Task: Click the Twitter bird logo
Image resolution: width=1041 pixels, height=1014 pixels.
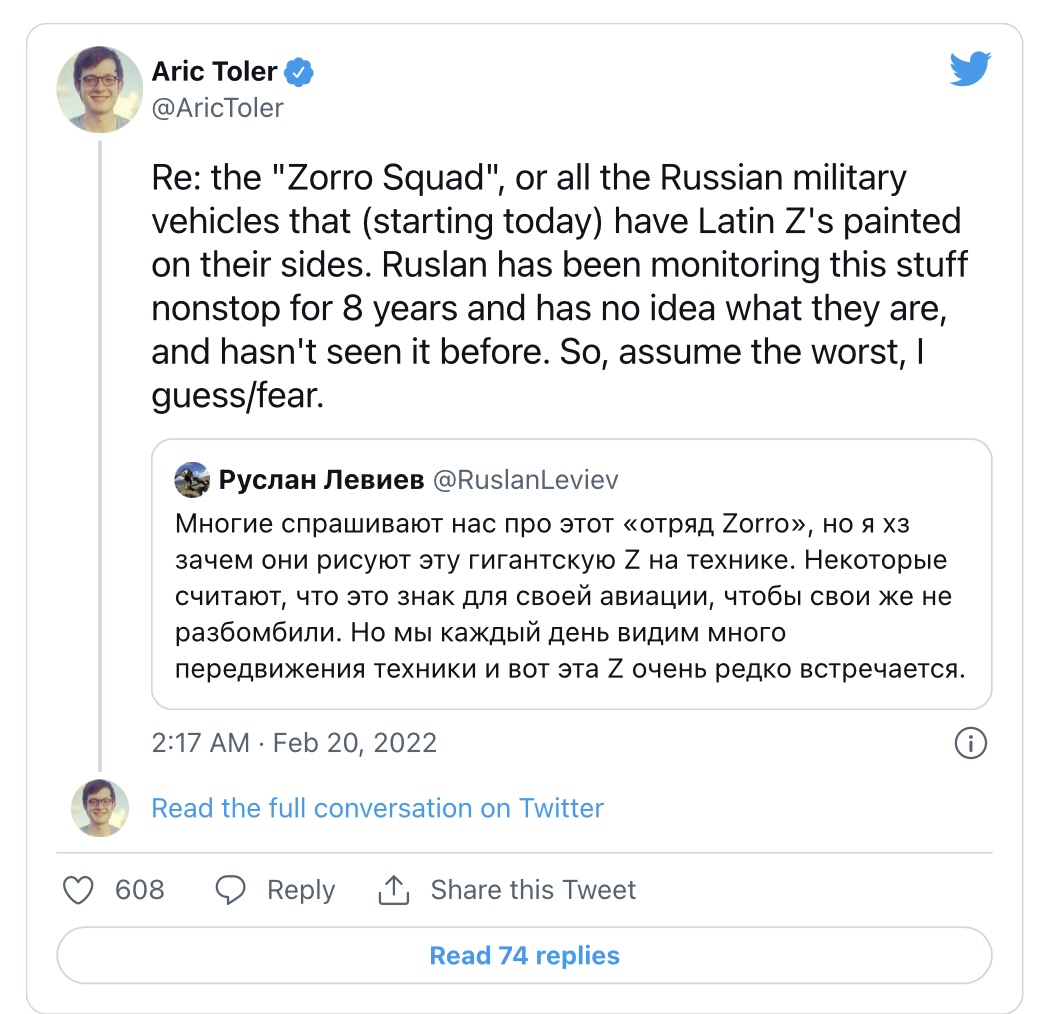Action: [x=969, y=70]
